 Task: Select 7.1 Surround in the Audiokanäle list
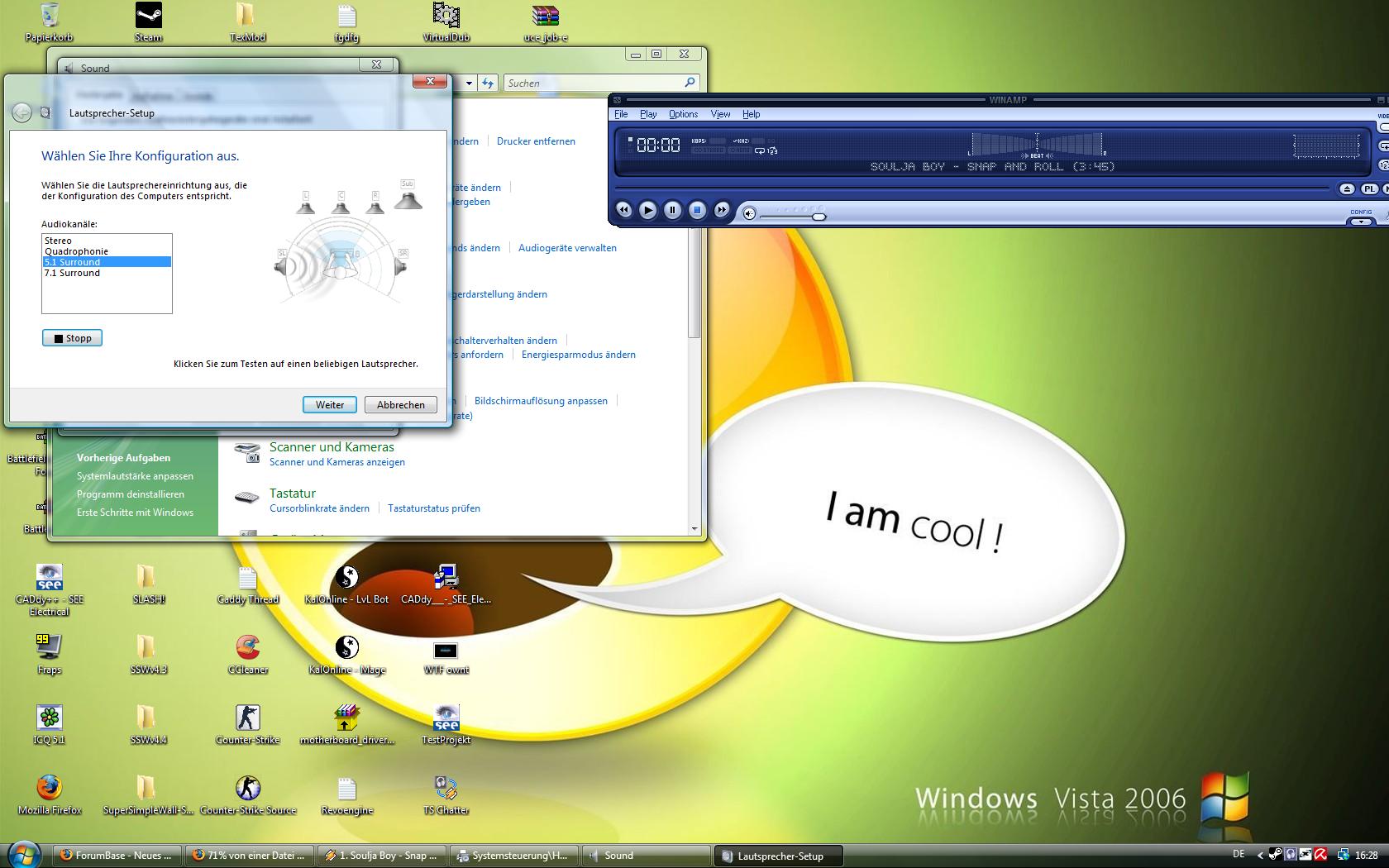point(107,273)
